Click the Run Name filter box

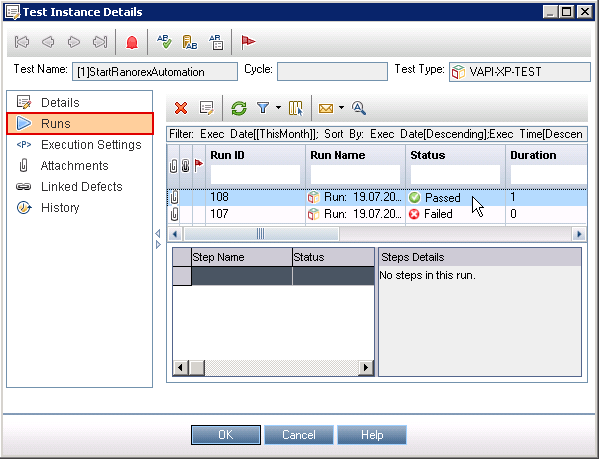355,175
